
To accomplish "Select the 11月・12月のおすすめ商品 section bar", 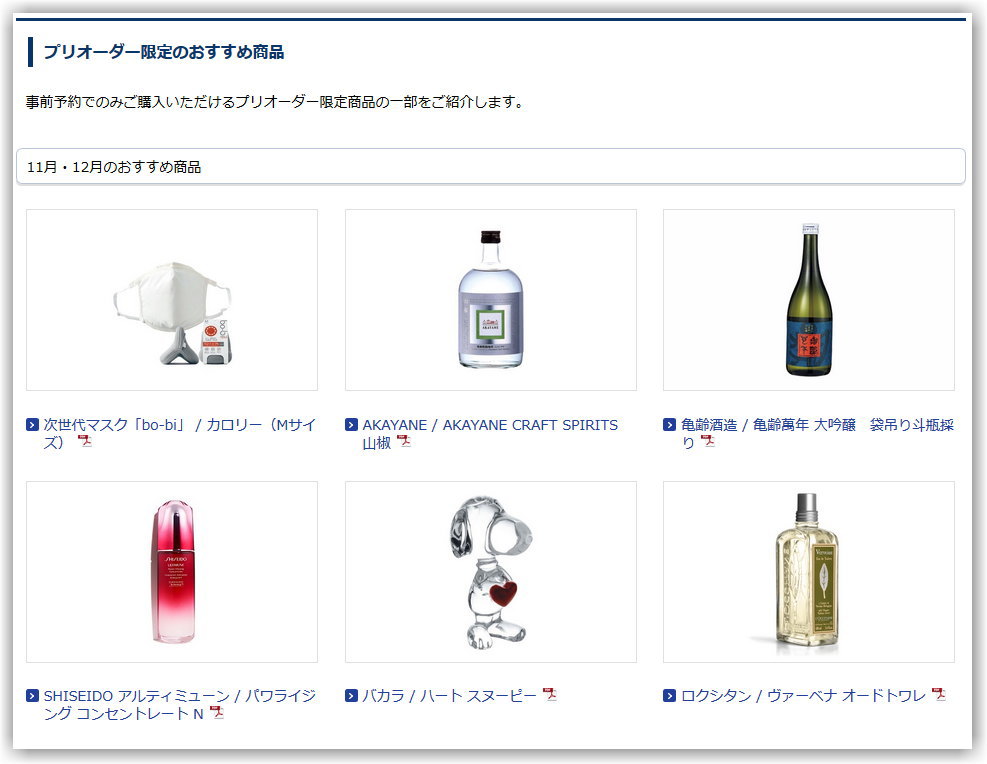I will (x=490, y=167).
